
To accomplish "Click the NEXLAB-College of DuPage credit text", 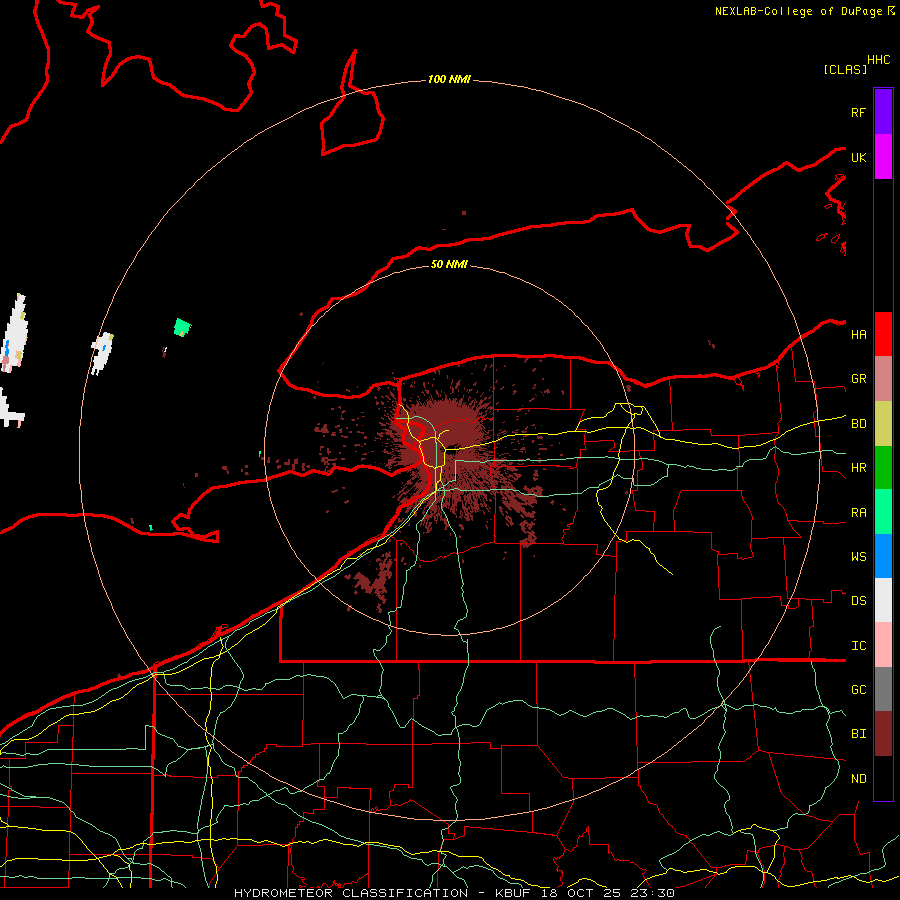I will click(x=798, y=11).
